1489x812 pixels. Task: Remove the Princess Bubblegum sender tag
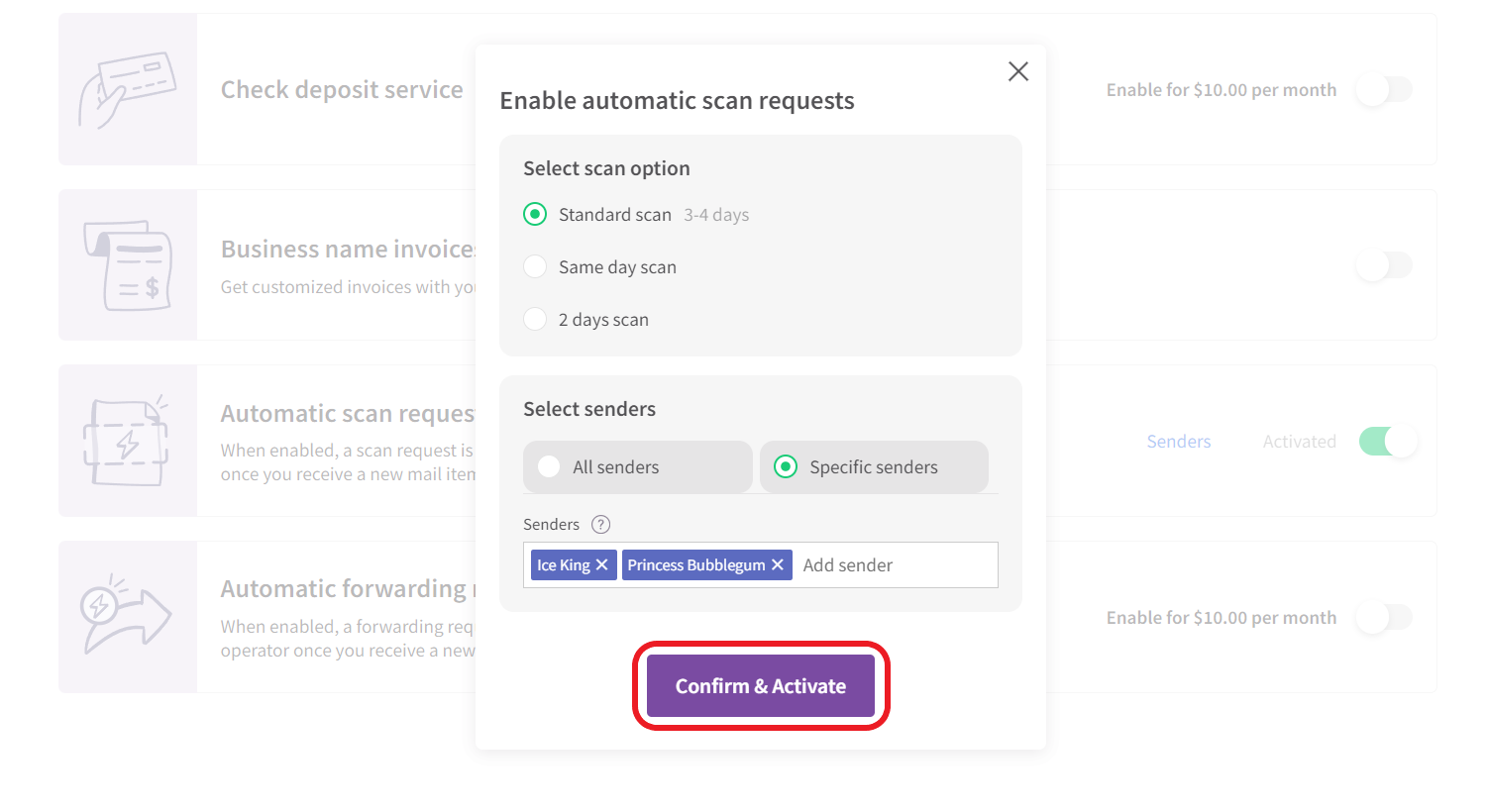coord(778,565)
